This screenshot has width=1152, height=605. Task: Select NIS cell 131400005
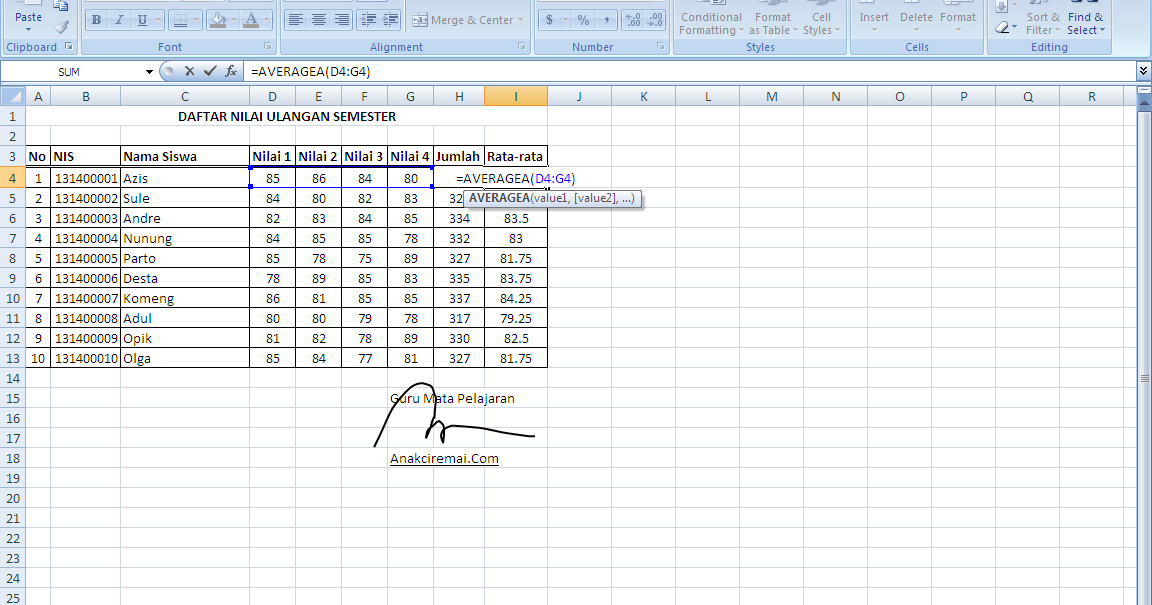point(86,258)
